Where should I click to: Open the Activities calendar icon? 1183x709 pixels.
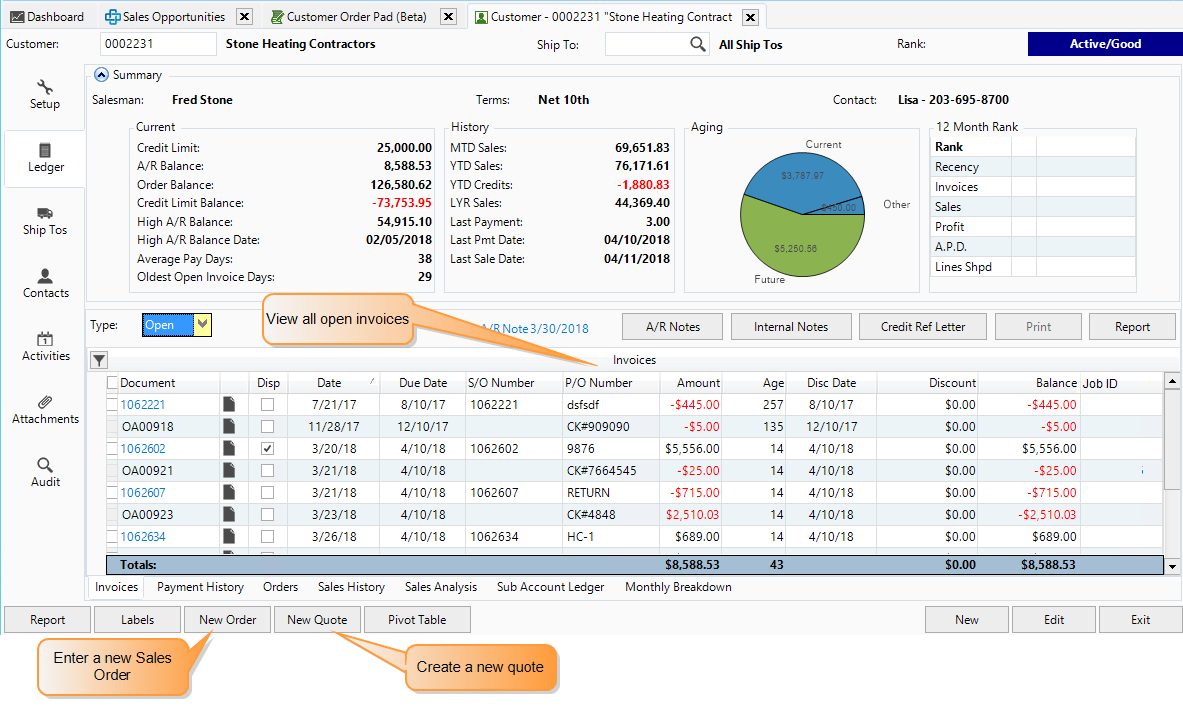tap(44, 346)
